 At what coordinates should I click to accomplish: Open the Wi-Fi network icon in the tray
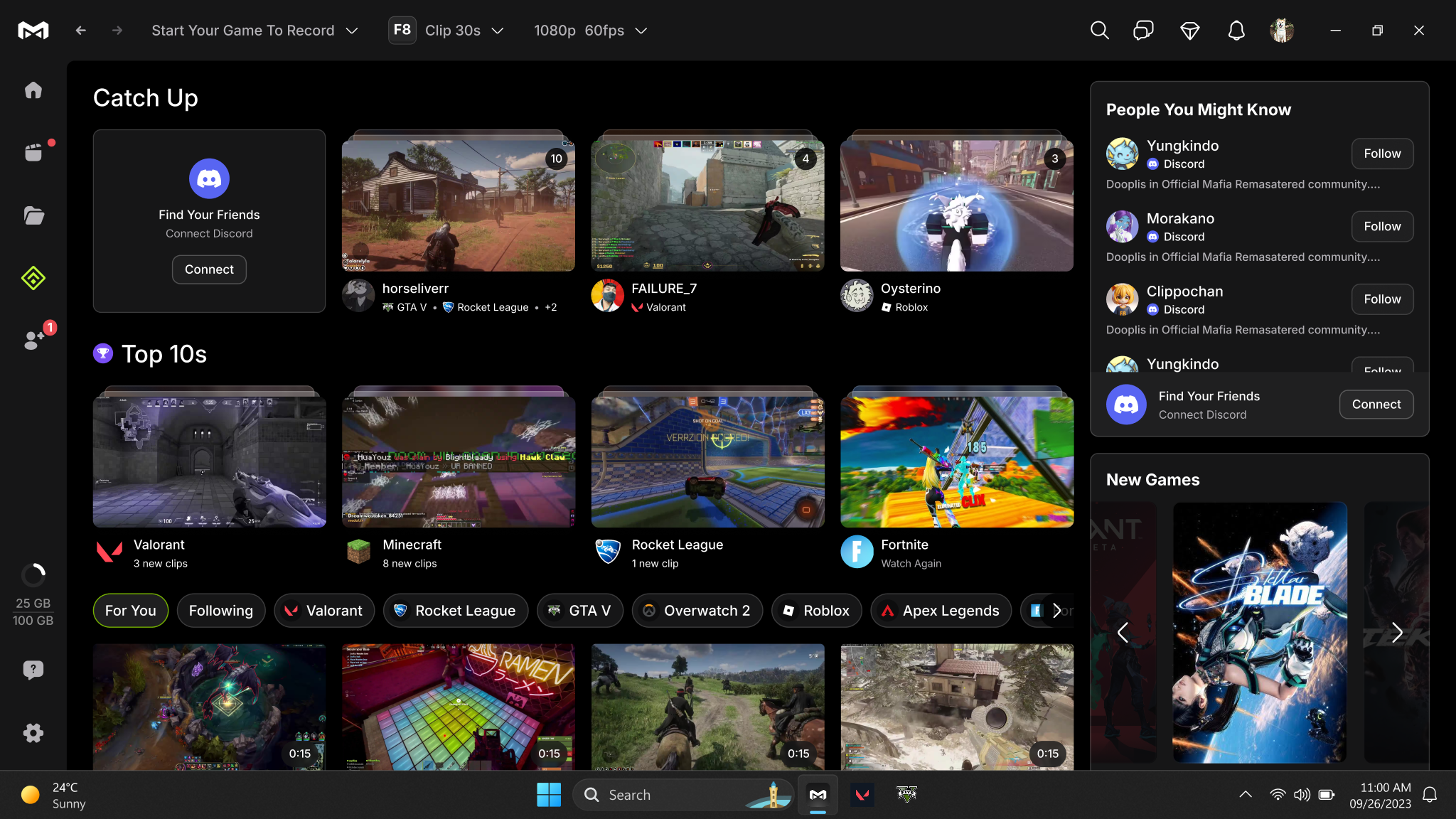pyautogui.click(x=1278, y=795)
